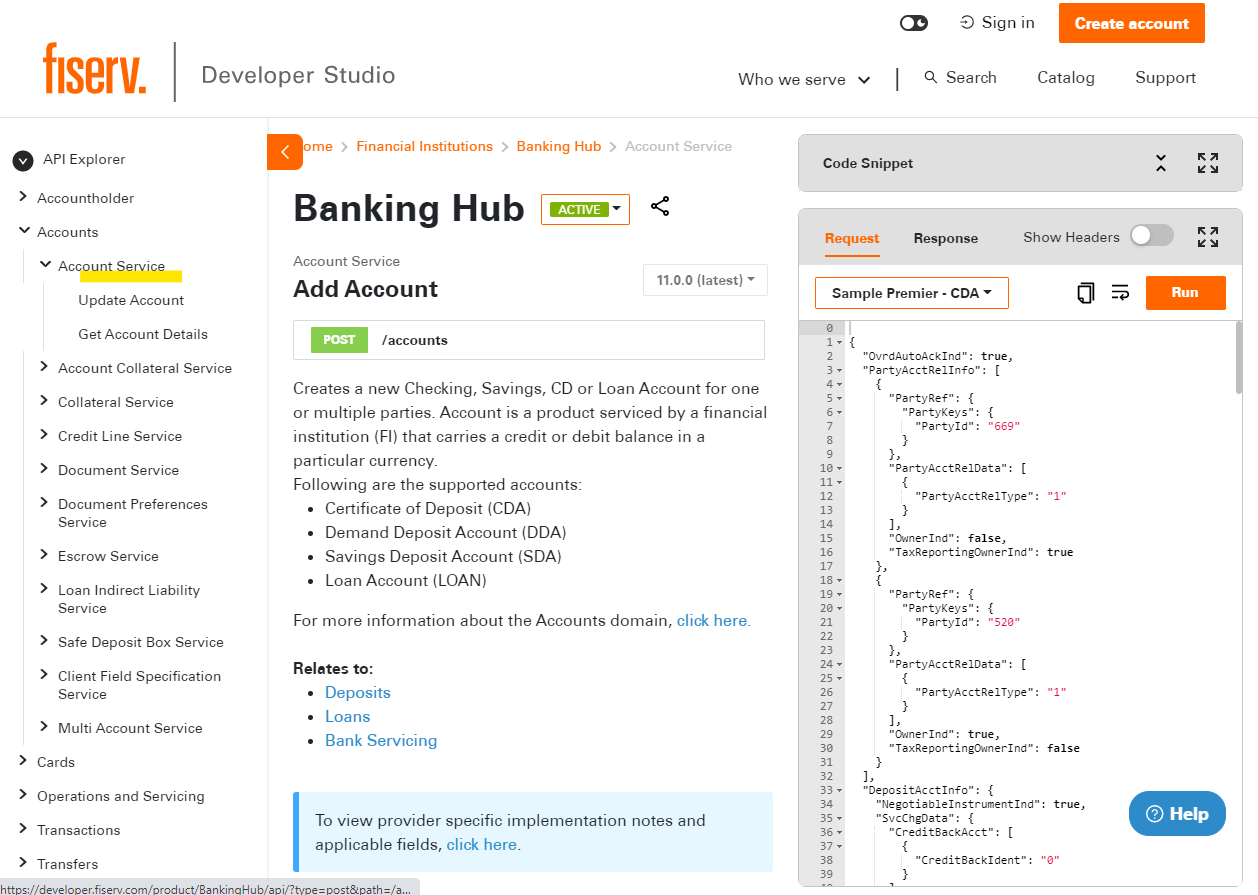1258x895 pixels.
Task: Expand Safe Deposit Box Service node
Action: pos(44,641)
